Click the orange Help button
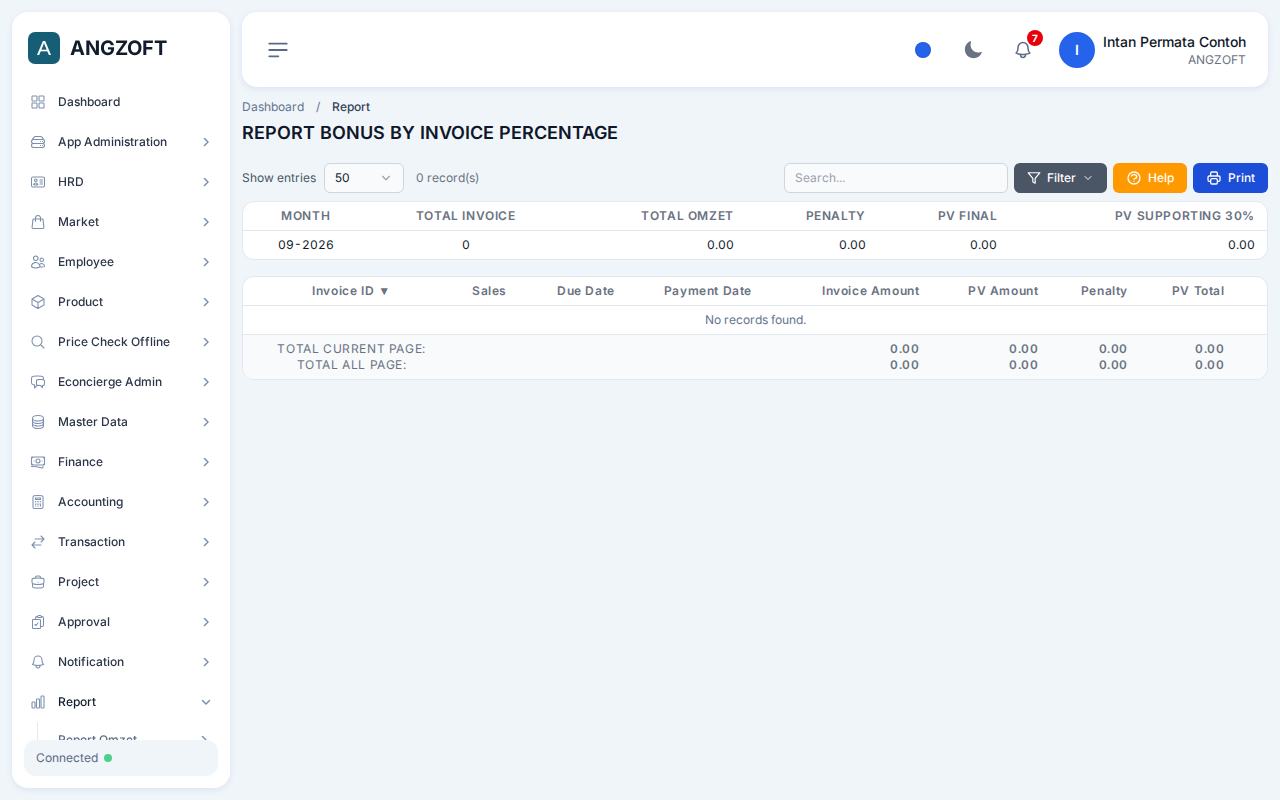This screenshot has width=1280, height=800. [1150, 178]
